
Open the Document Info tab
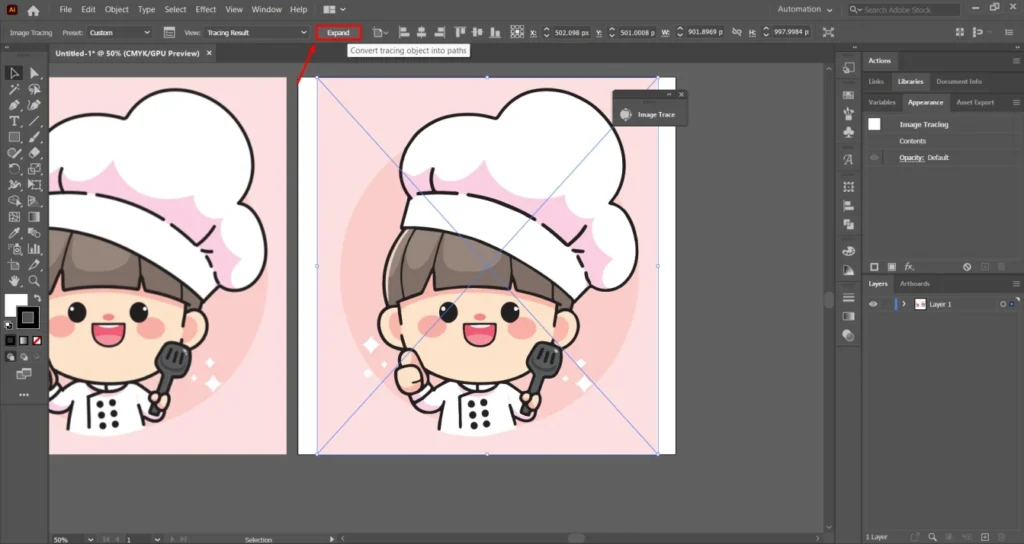(x=959, y=82)
